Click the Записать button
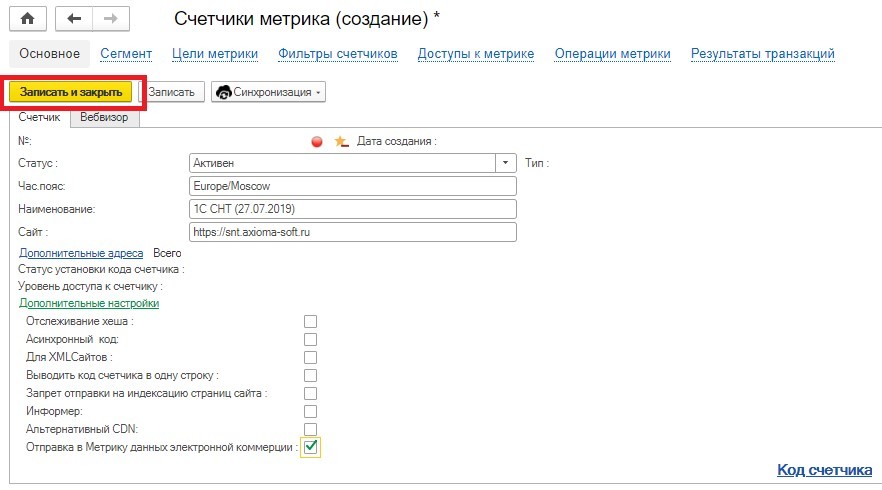This screenshot has width=882, height=490. tap(170, 92)
